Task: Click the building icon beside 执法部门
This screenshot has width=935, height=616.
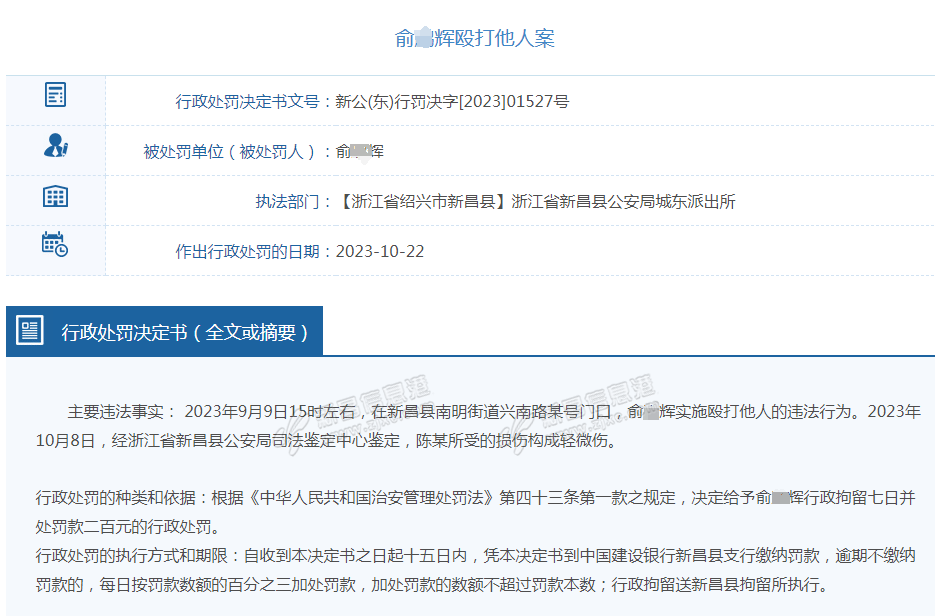Action: point(55,196)
